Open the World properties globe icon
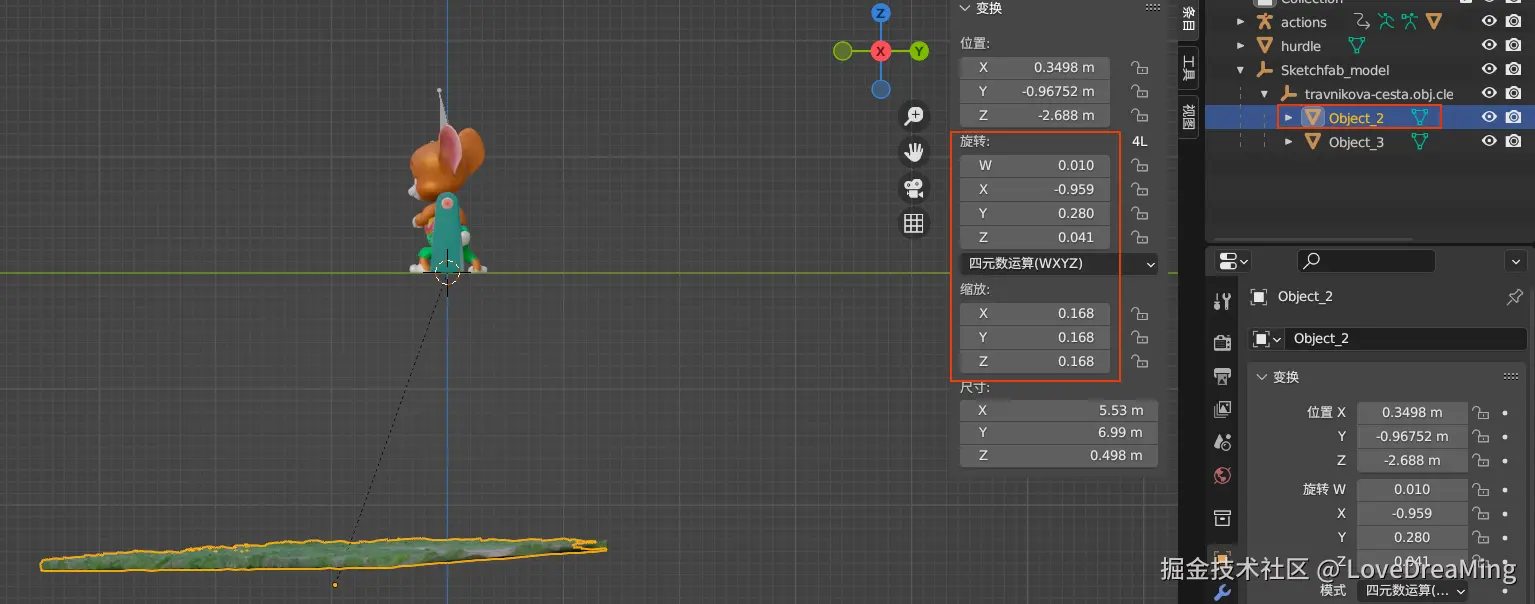 tap(1222, 475)
